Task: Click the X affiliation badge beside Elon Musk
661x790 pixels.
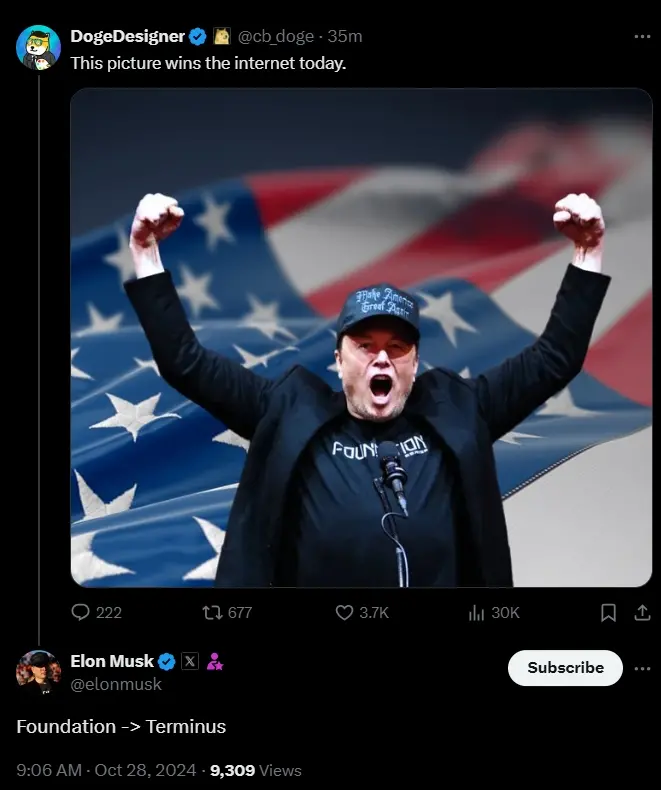Action: click(190, 661)
